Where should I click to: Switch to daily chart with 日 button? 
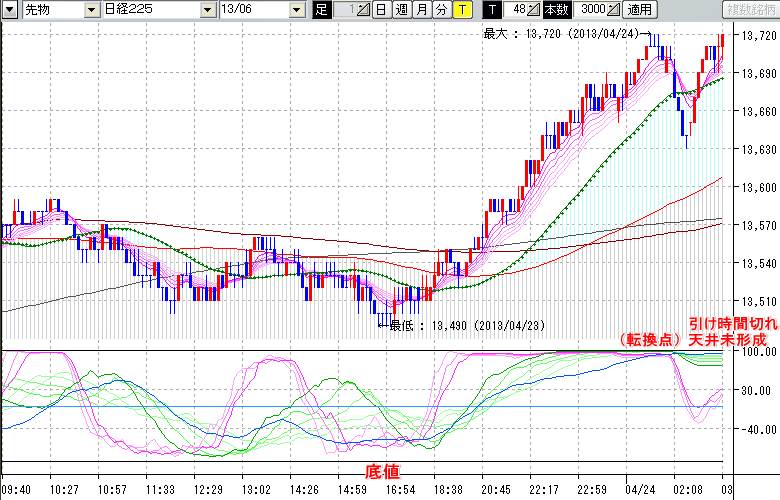[381, 10]
